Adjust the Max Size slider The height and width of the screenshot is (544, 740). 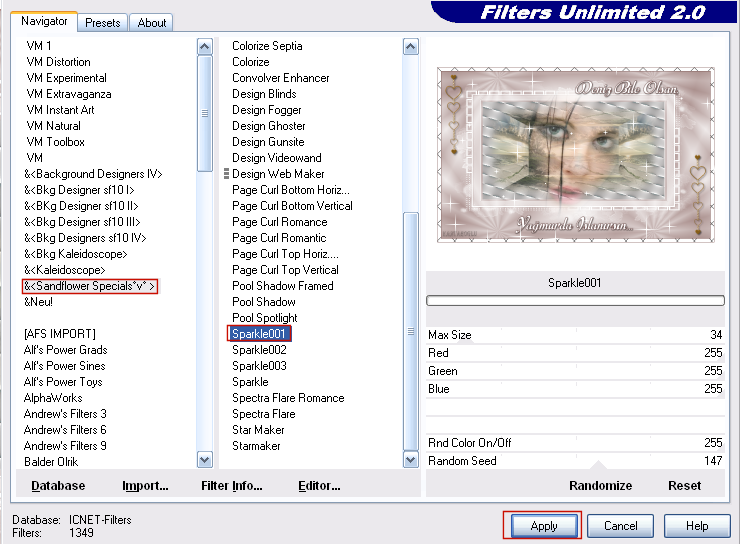pos(575,335)
